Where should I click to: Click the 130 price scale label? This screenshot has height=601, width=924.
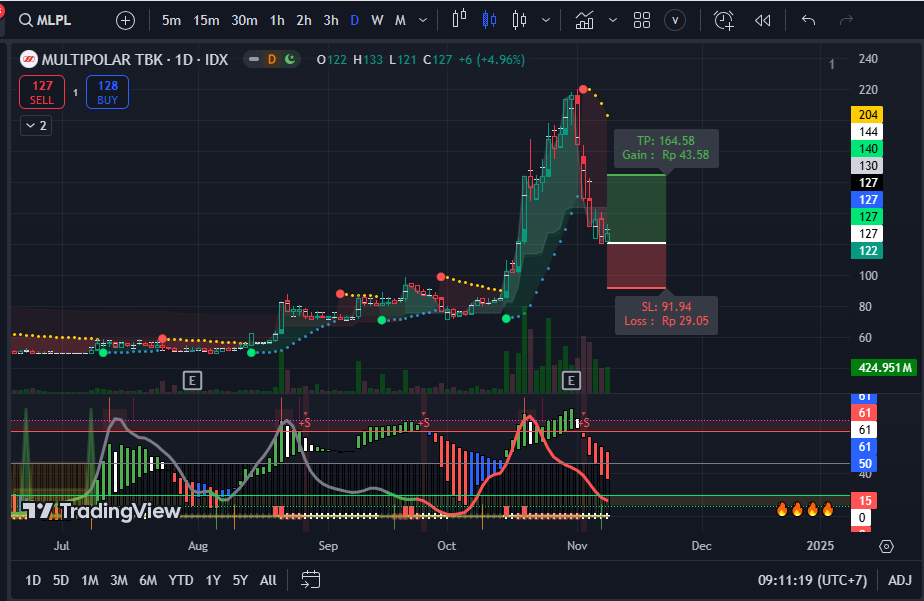(867, 166)
